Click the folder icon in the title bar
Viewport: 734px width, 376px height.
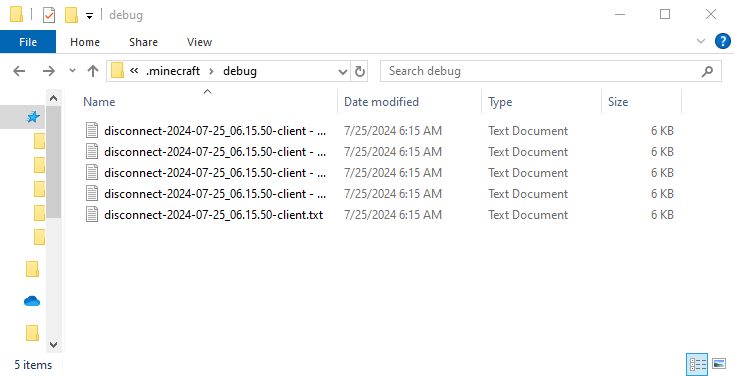point(16,15)
